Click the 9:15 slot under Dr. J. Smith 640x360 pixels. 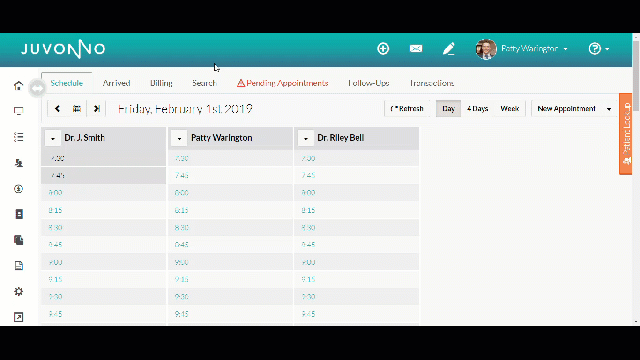(x=104, y=279)
